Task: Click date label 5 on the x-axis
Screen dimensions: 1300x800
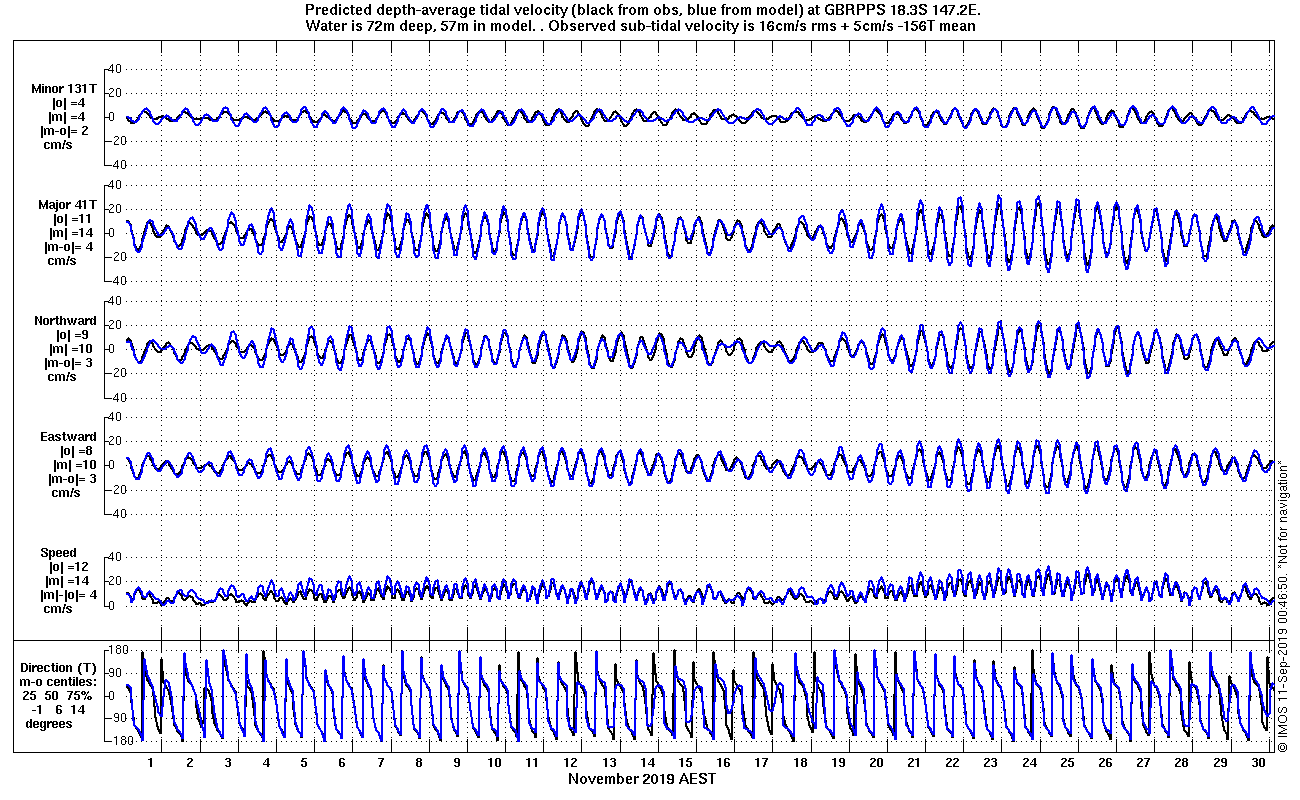Action: pyautogui.click(x=304, y=762)
